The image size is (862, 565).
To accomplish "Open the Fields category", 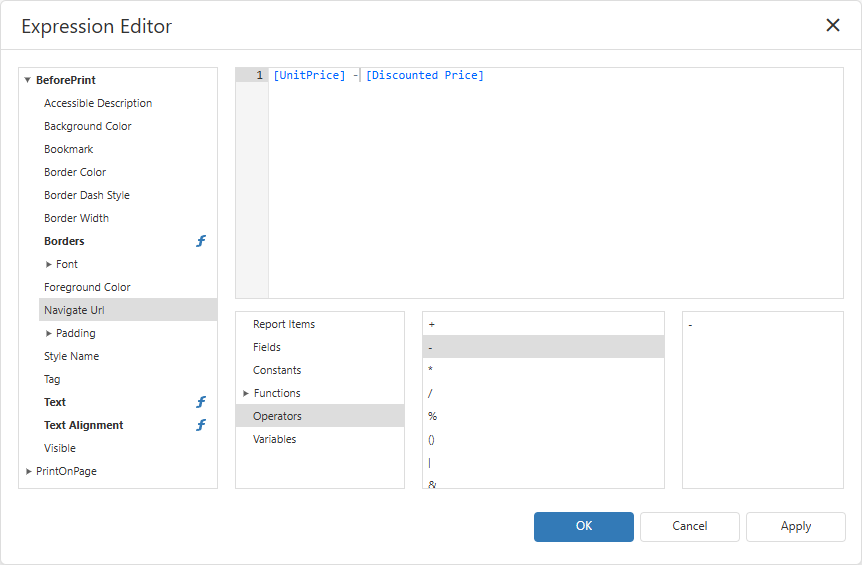I will (320, 347).
